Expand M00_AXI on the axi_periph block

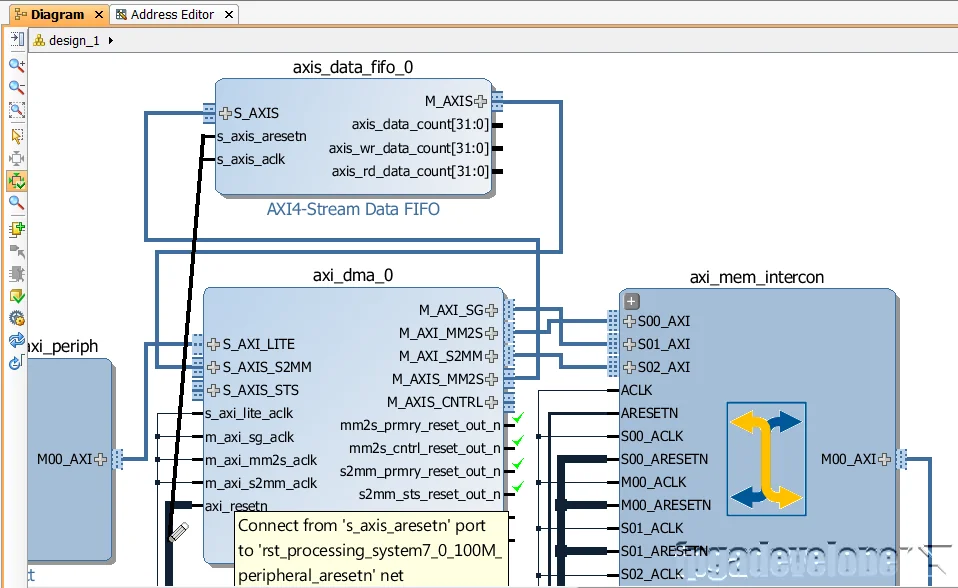click(101, 459)
